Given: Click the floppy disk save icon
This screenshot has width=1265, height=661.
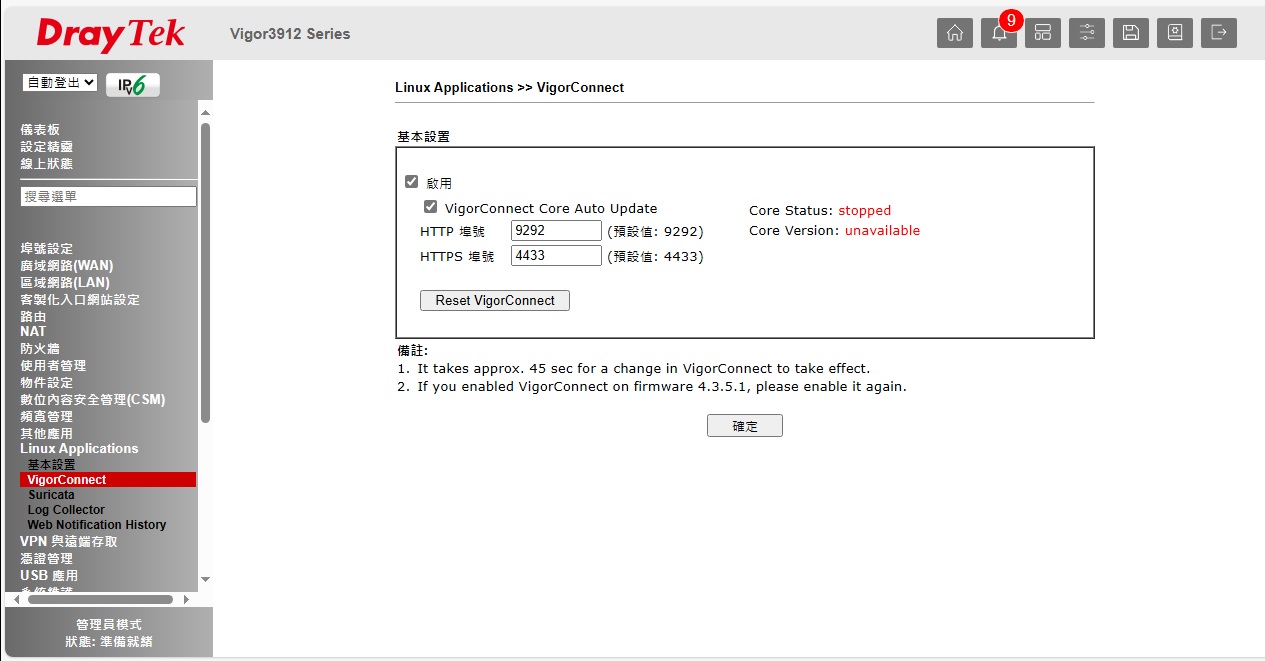Looking at the screenshot, I should pyautogui.click(x=1130, y=33).
